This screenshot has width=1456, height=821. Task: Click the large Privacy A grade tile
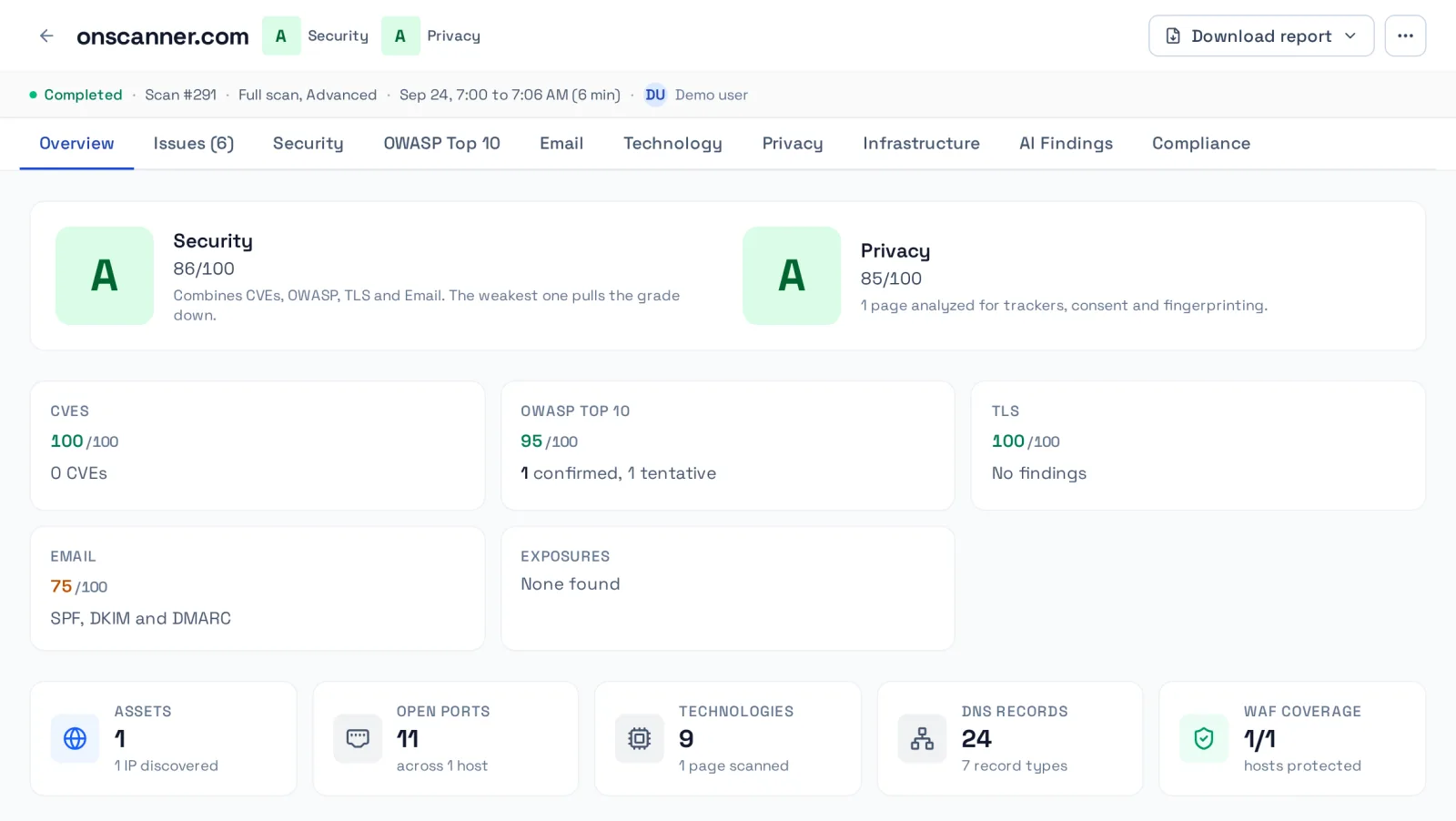pos(792,276)
